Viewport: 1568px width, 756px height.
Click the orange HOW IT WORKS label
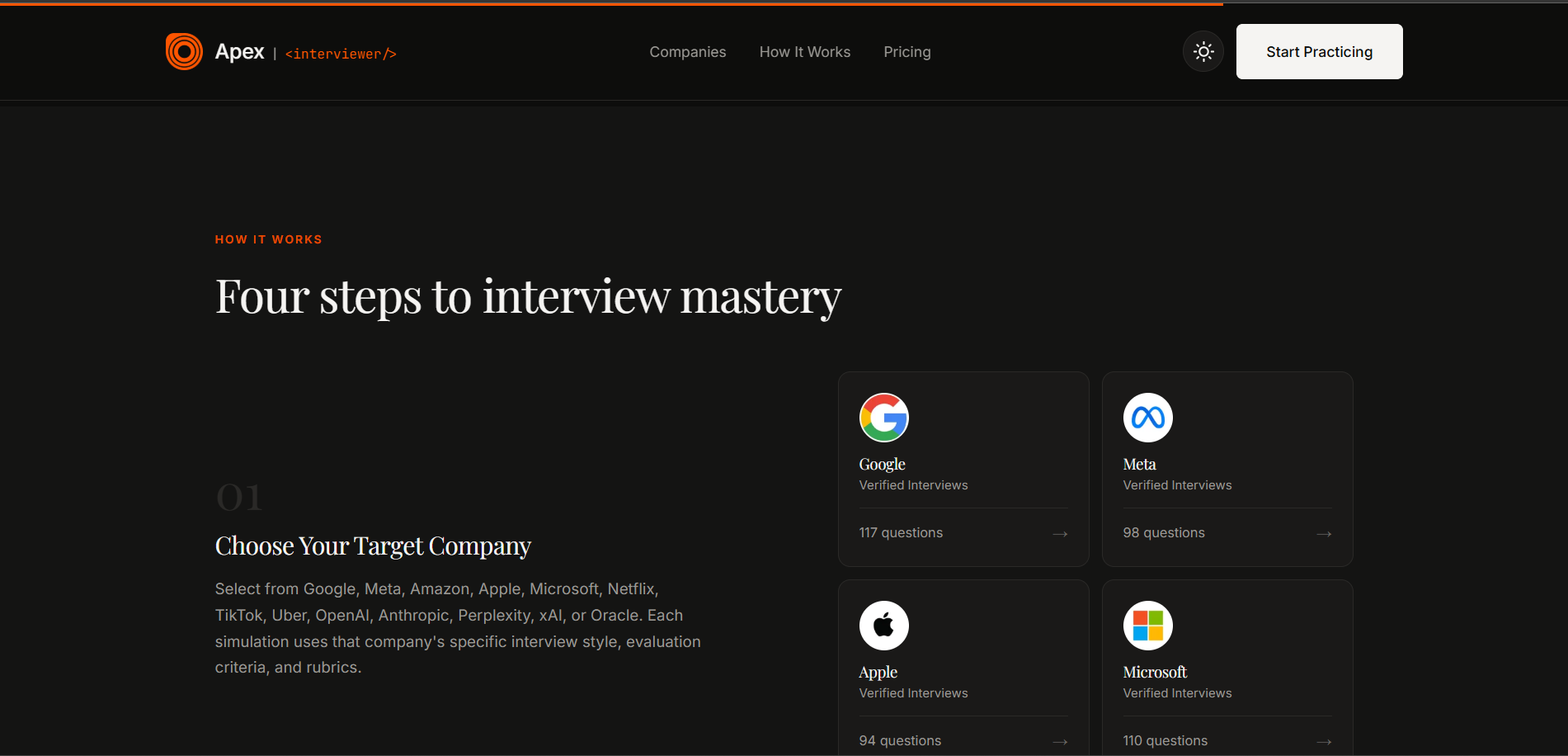[x=268, y=239]
